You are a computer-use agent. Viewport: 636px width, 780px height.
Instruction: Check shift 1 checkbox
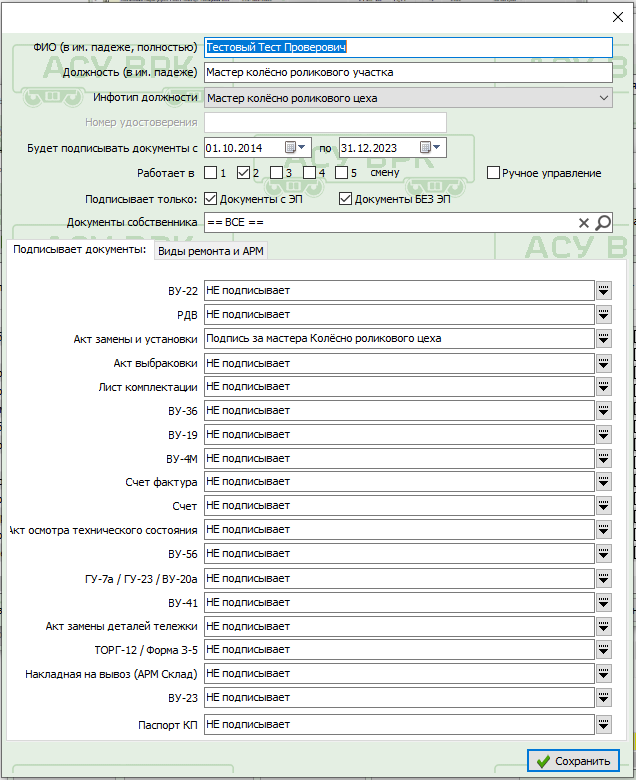(x=211, y=173)
